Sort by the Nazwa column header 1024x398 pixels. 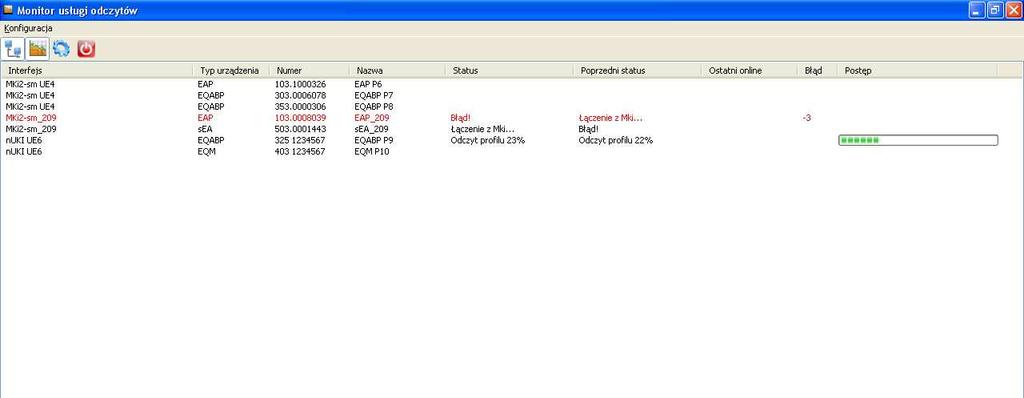pos(398,70)
